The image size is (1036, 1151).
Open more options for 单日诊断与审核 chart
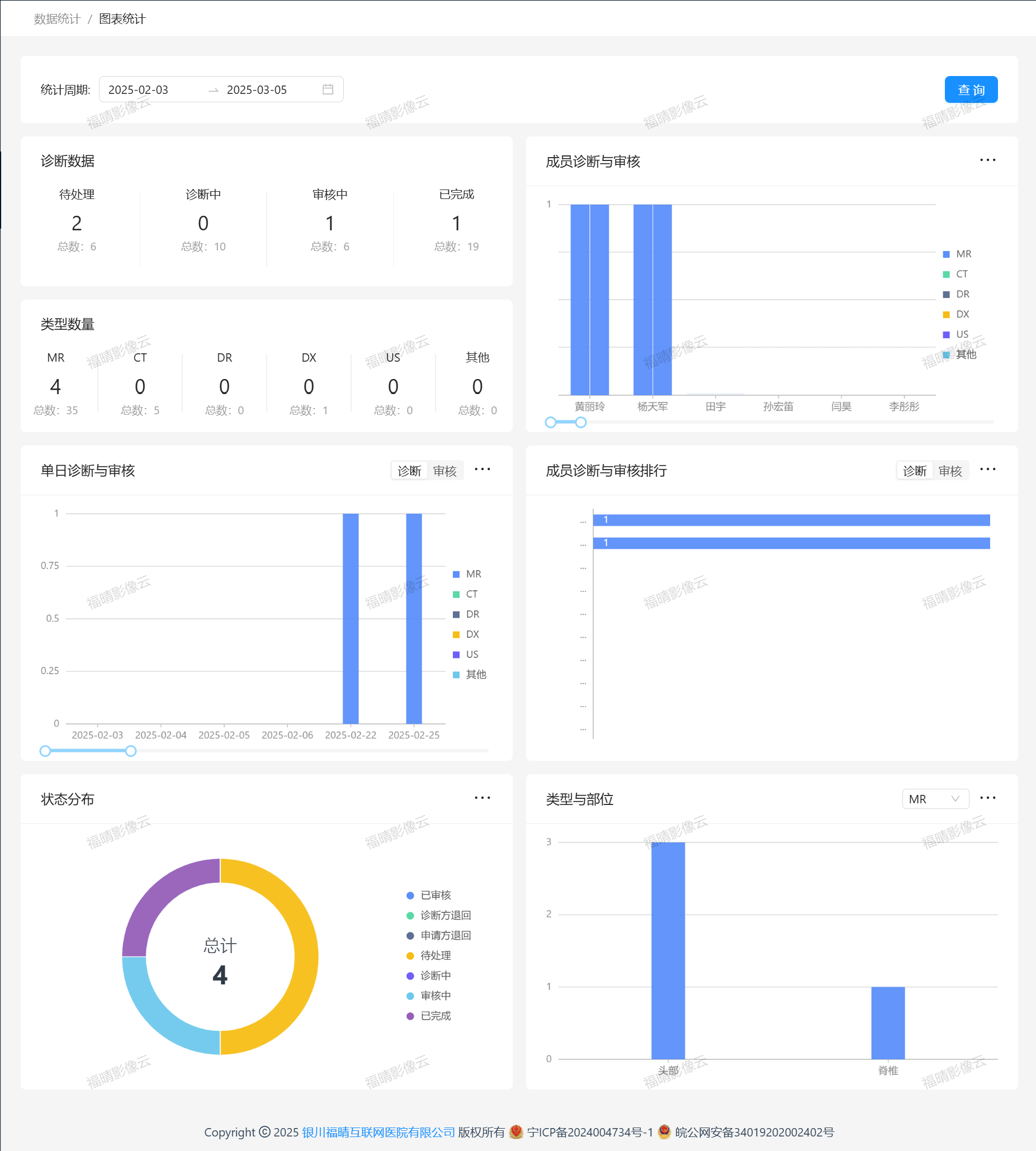tap(482, 470)
